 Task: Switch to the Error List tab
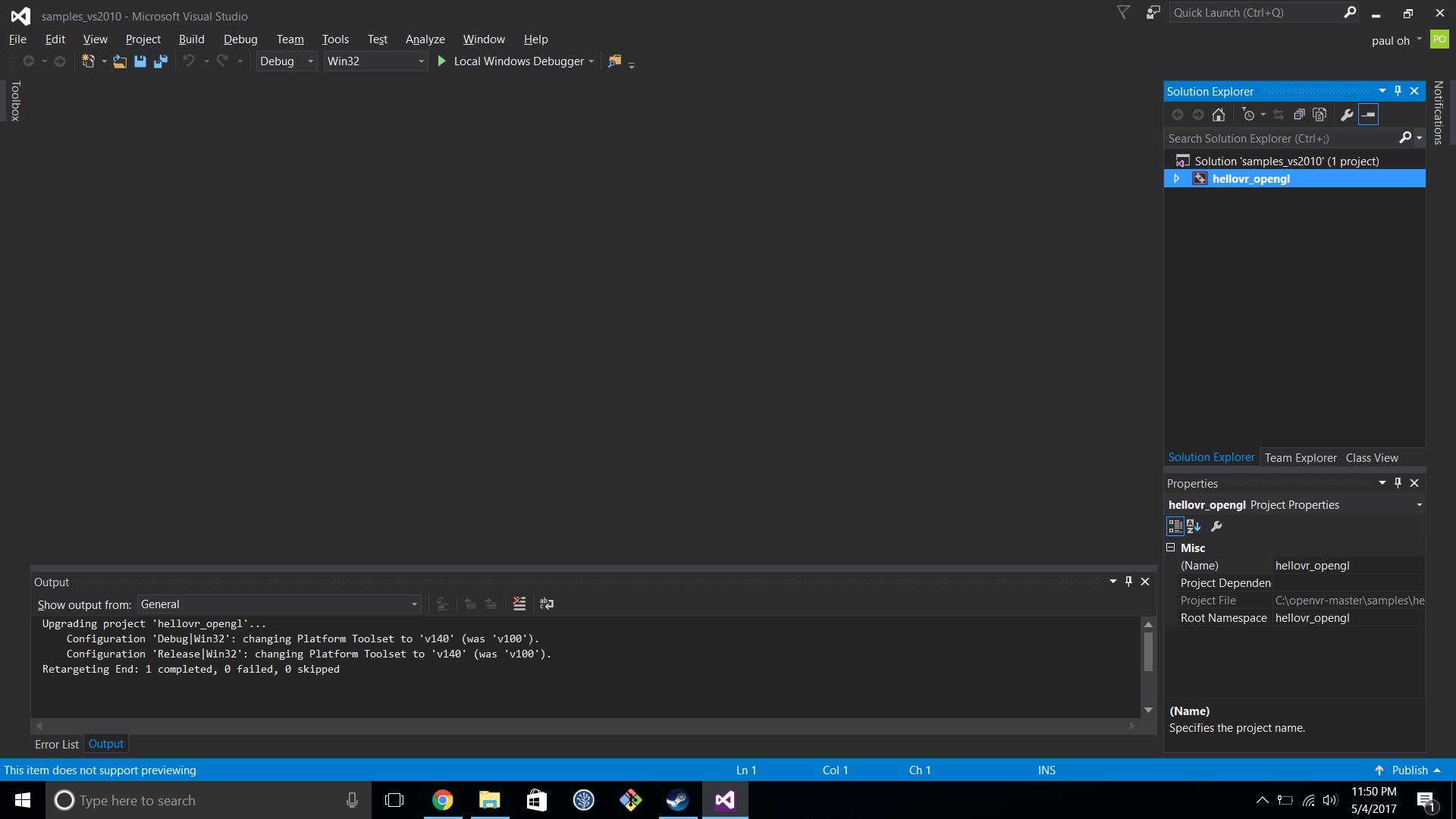[57, 745]
